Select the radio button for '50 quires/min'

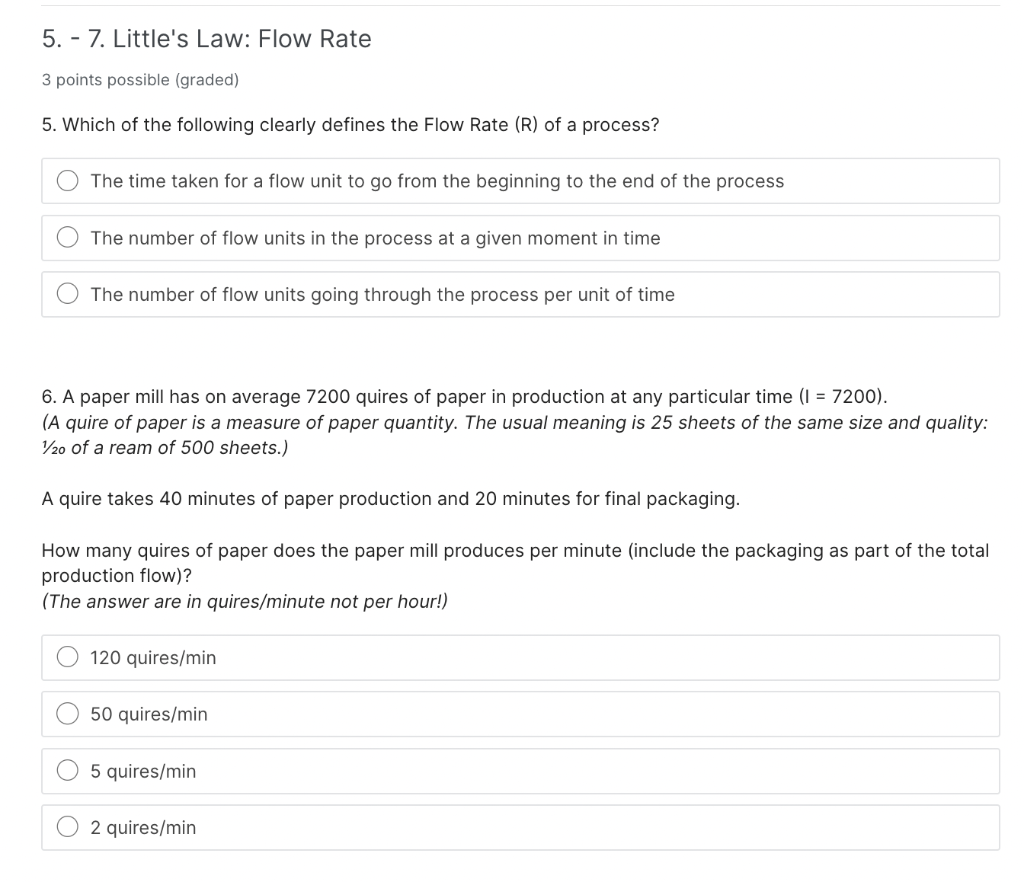[x=67, y=713]
